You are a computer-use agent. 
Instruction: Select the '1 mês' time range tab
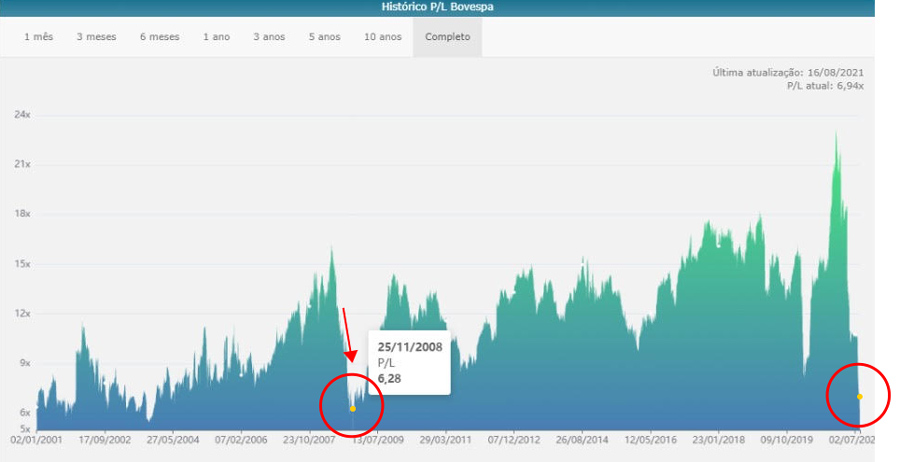coord(39,37)
